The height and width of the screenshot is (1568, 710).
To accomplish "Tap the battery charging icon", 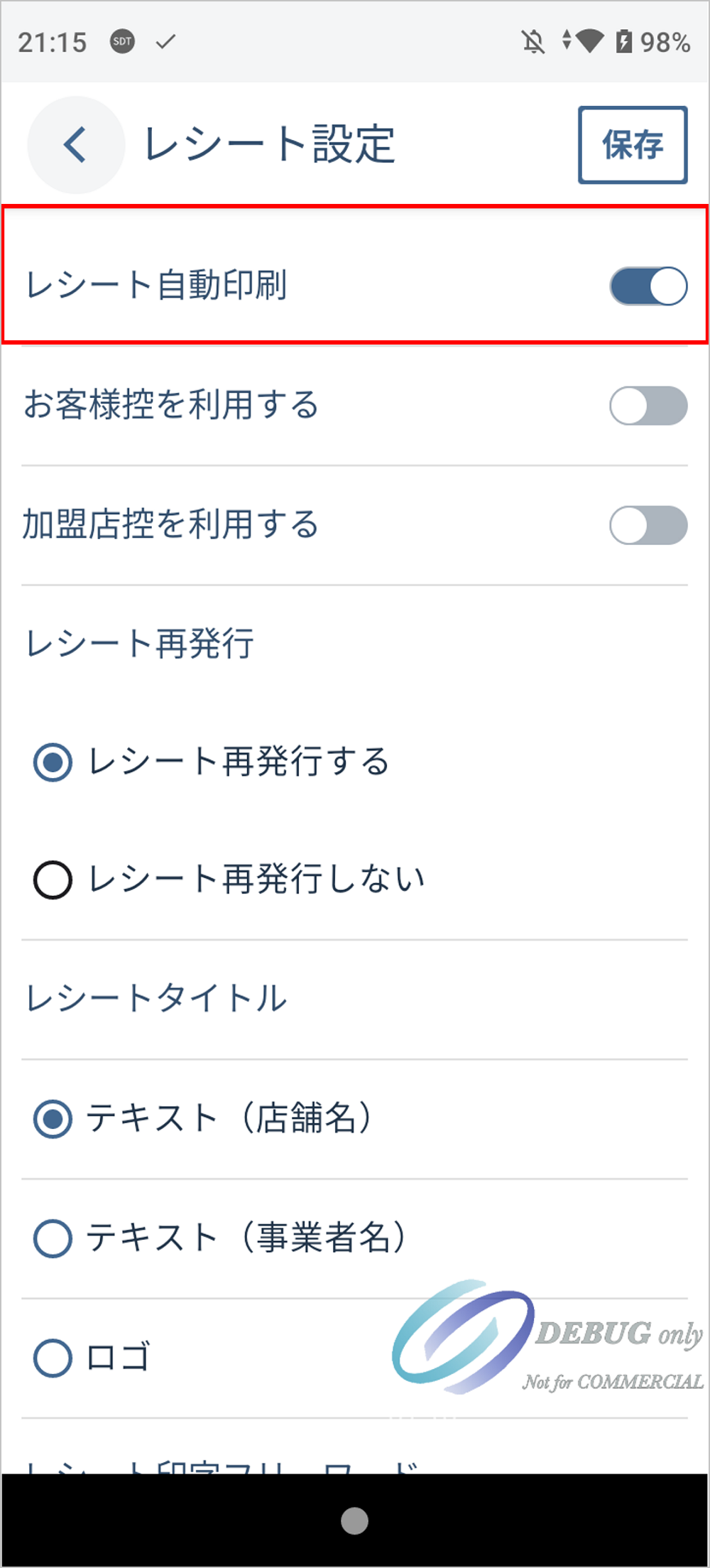I will (x=623, y=42).
